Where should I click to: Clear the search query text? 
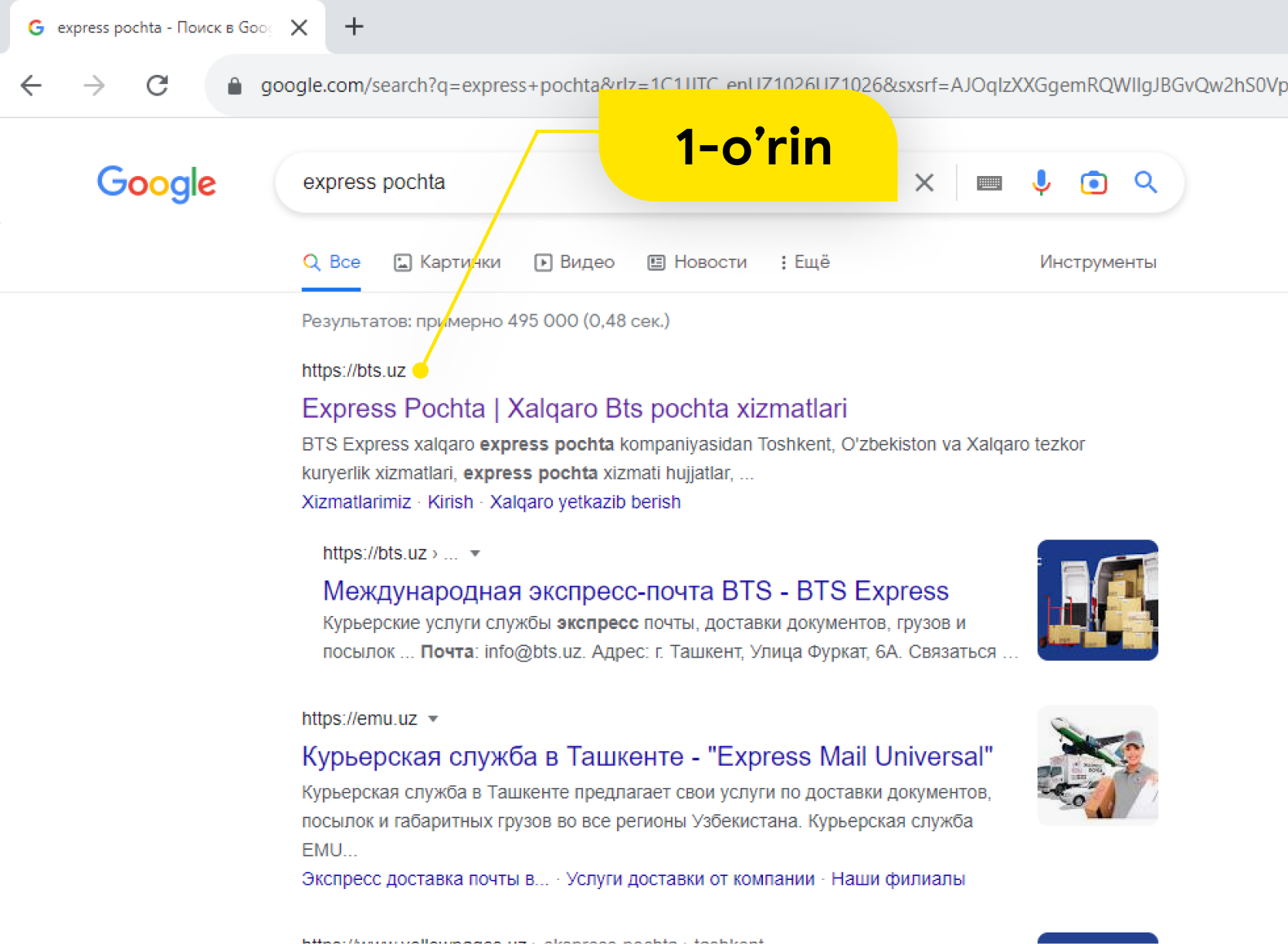[924, 183]
